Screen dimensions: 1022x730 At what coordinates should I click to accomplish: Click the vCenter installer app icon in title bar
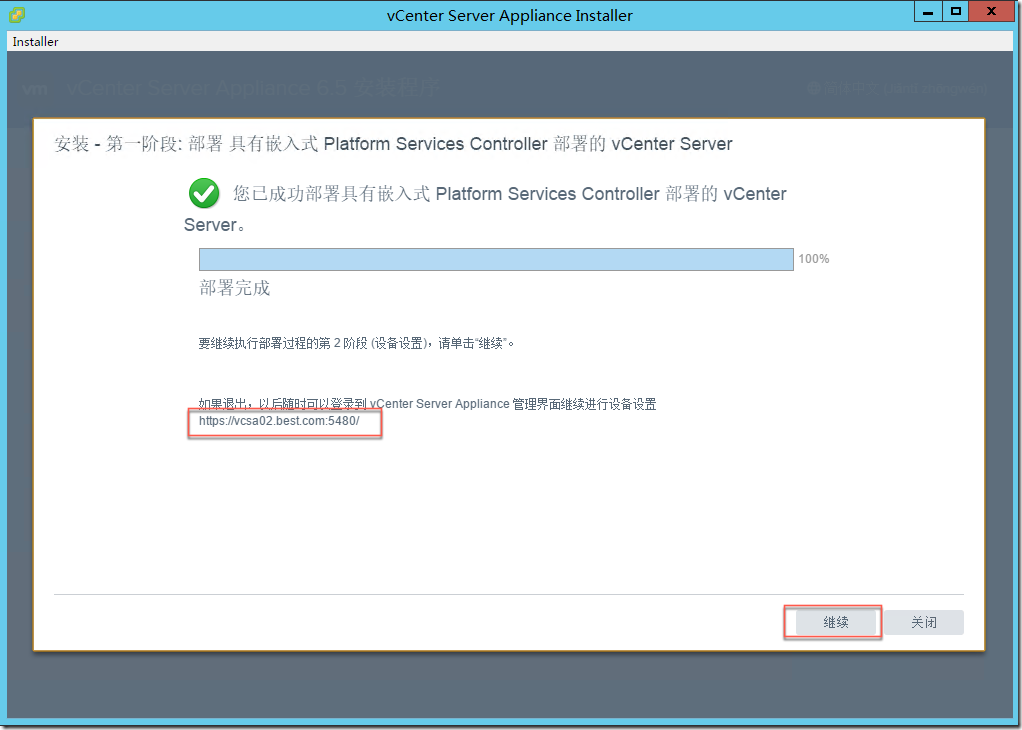tap(18, 14)
